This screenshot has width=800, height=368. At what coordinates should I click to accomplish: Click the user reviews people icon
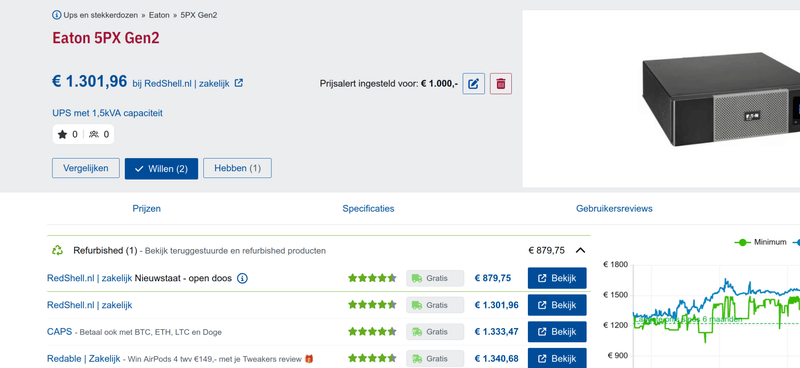click(93, 134)
